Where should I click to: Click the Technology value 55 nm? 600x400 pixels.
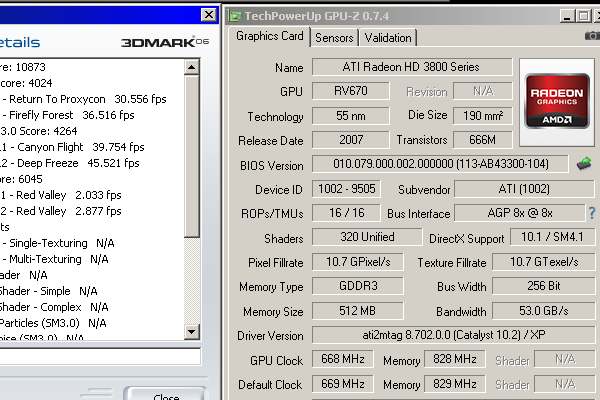[x=351, y=116]
